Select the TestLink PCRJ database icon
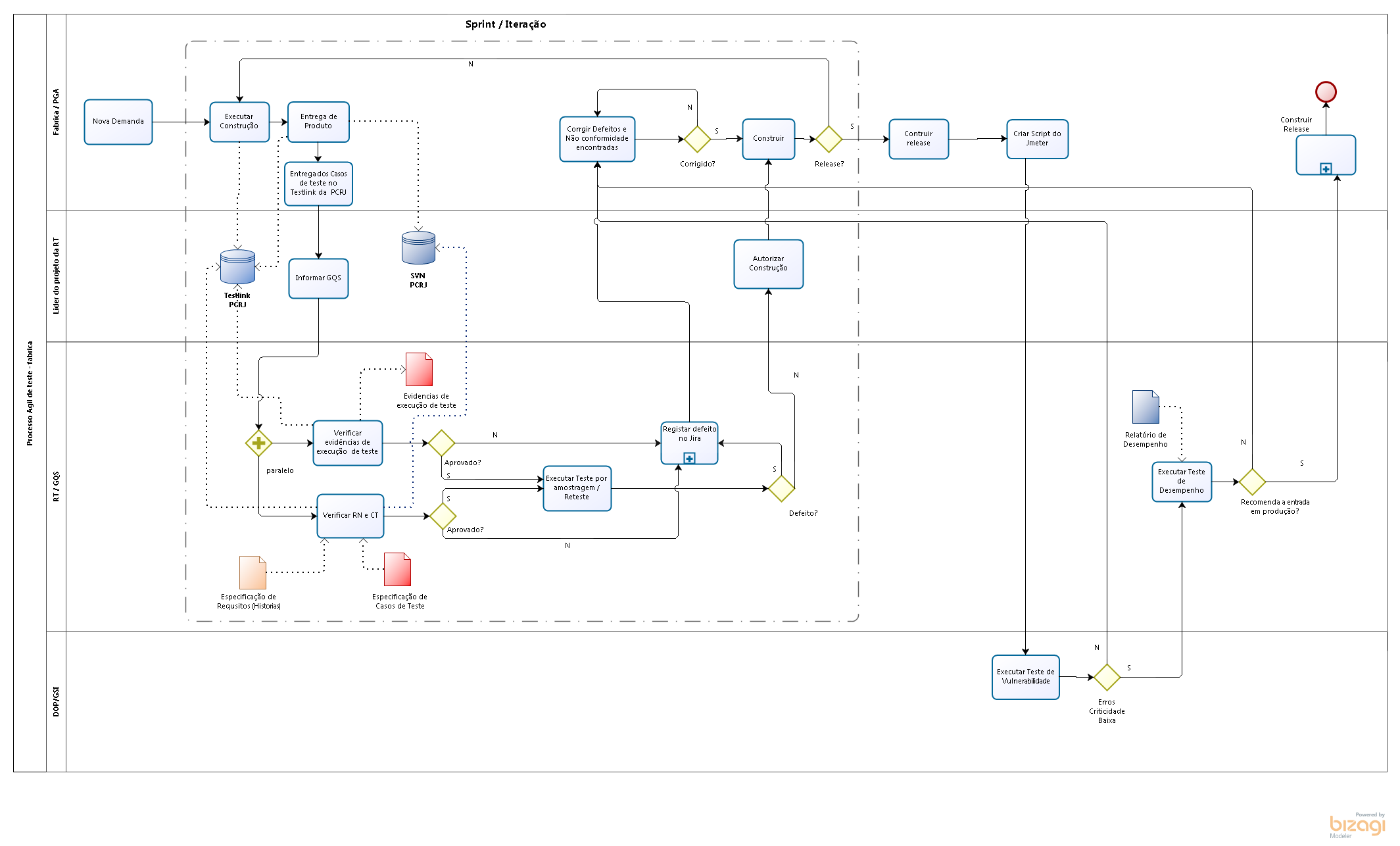 [237, 266]
